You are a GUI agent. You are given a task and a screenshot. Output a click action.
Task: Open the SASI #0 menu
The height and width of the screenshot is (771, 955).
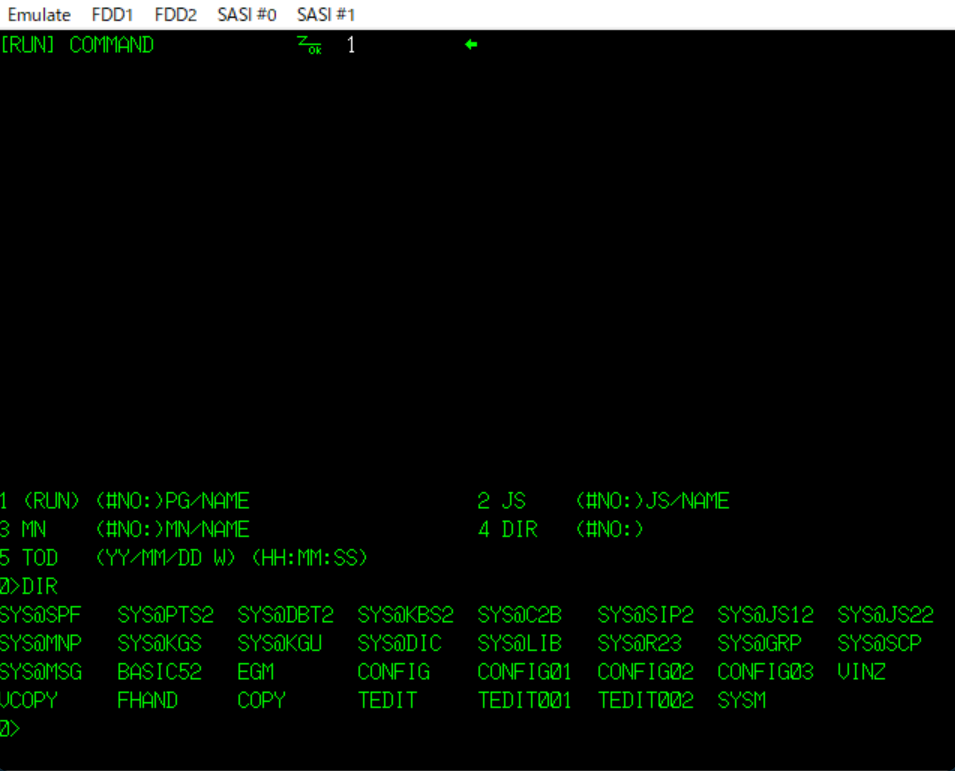(x=247, y=15)
